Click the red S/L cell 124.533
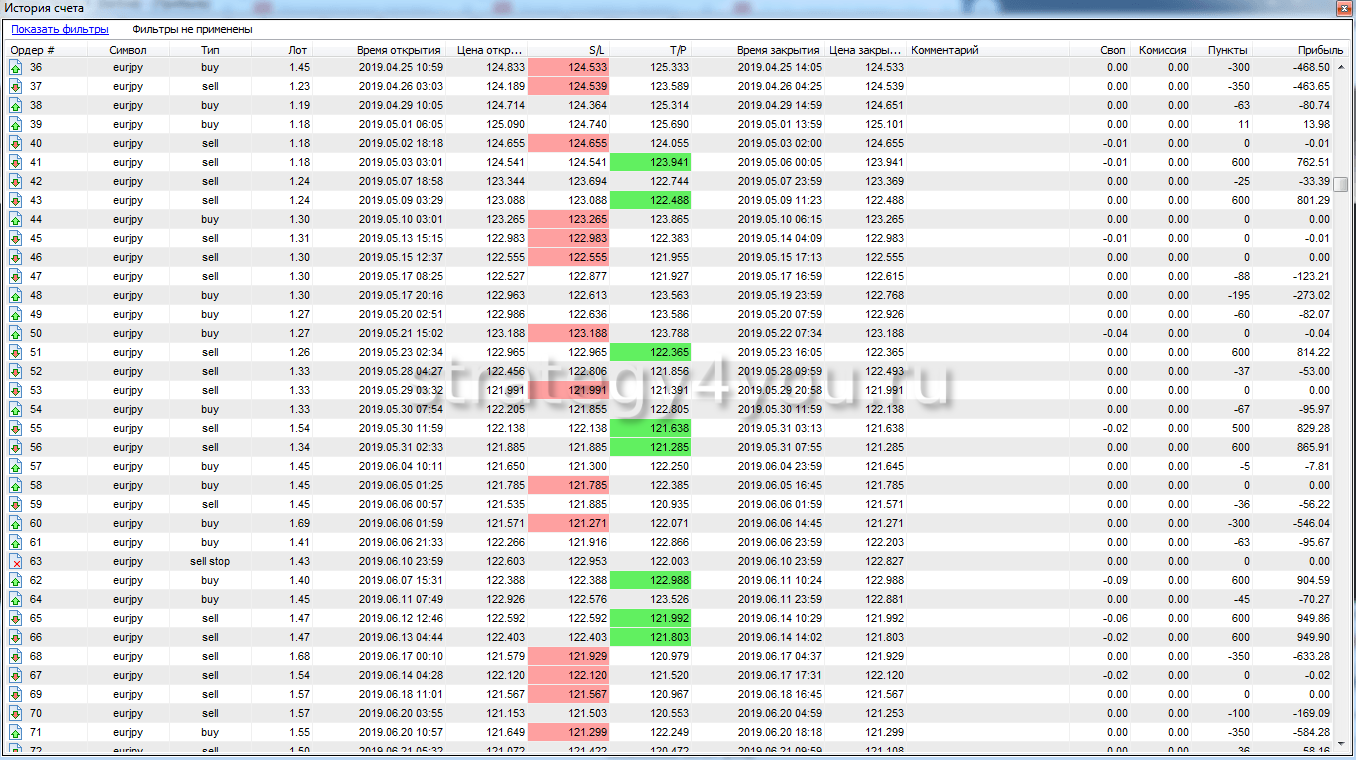The width and height of the screenshot is (1356, 760). click(x=568, y=67)
